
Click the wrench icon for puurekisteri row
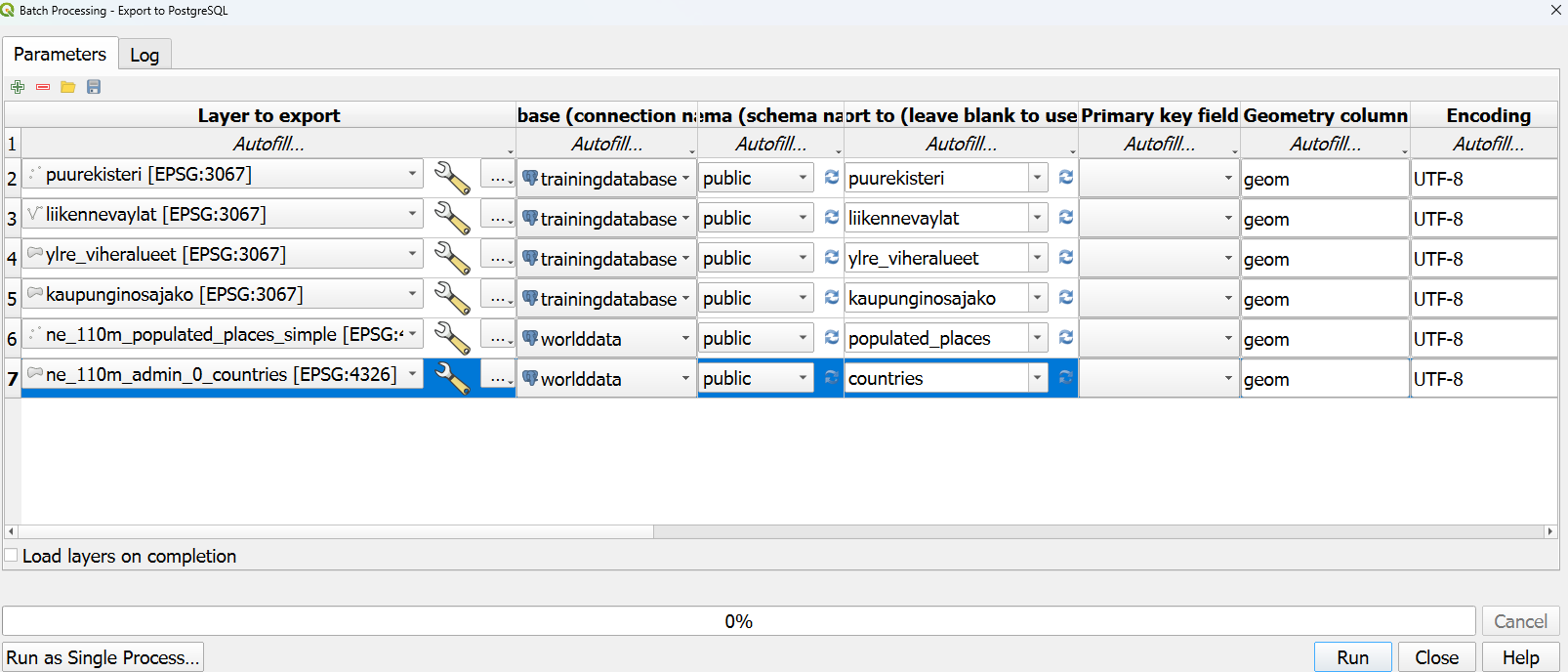coord(451,178)
